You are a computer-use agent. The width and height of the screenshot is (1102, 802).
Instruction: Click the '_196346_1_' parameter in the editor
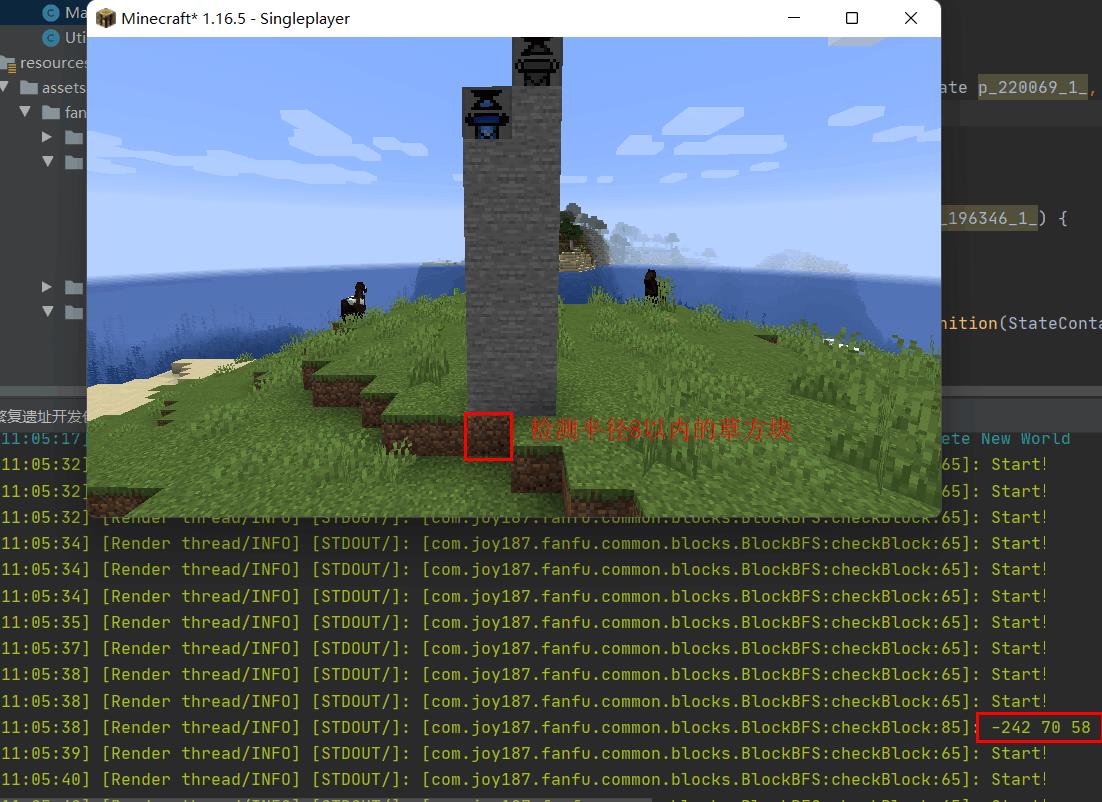point(989,218)
